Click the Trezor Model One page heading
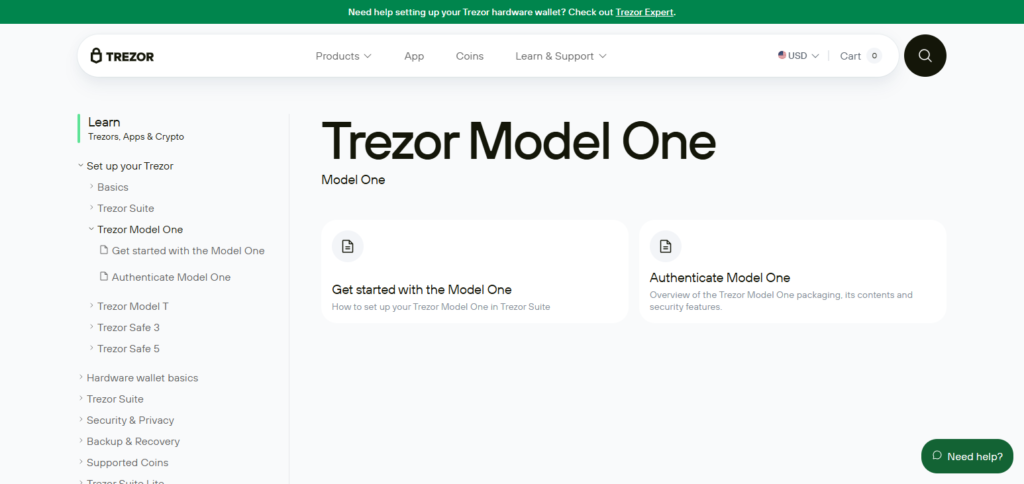This screenshot has height=484, width=1024. (x=519, y=141)
